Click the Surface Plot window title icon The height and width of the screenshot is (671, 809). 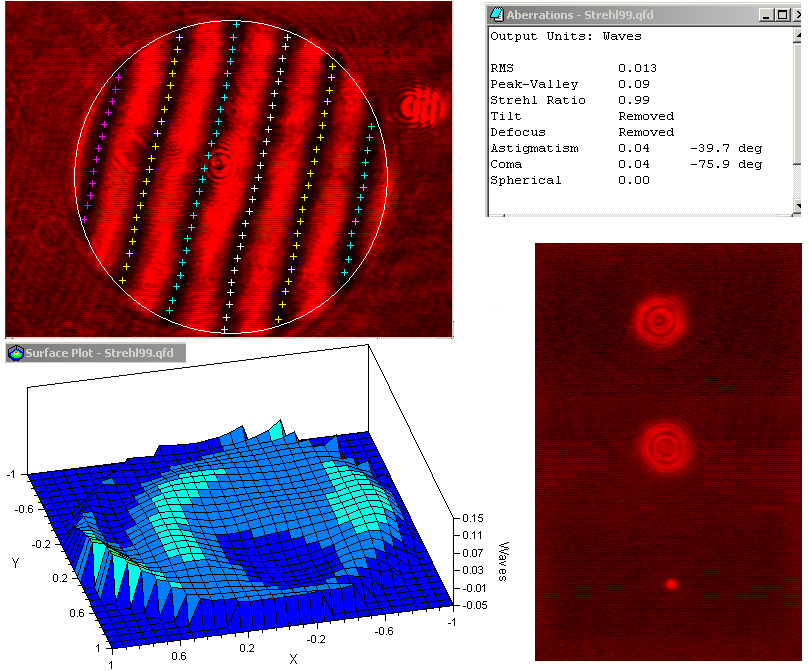point(15,353)
